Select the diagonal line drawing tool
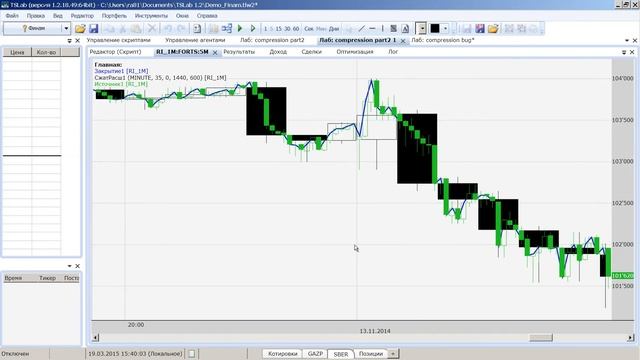This screenshot has width=640, height=360. (361, 29)
